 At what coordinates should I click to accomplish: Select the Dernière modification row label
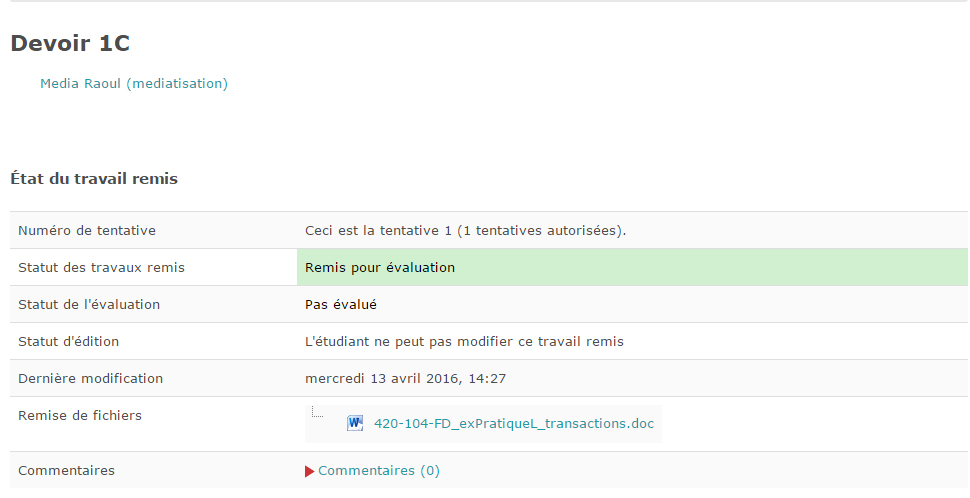90,379
